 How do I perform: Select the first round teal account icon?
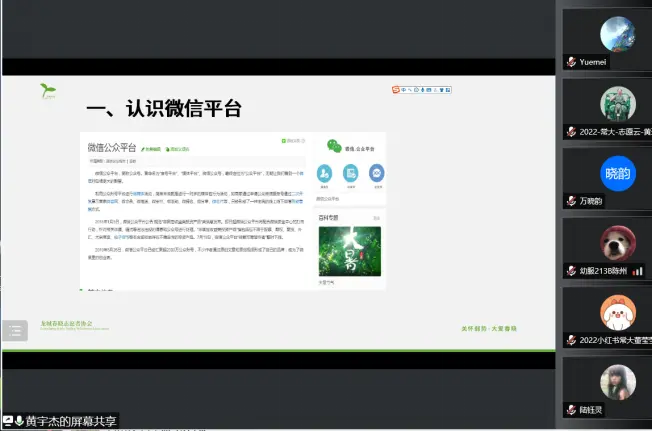(324, 173)
